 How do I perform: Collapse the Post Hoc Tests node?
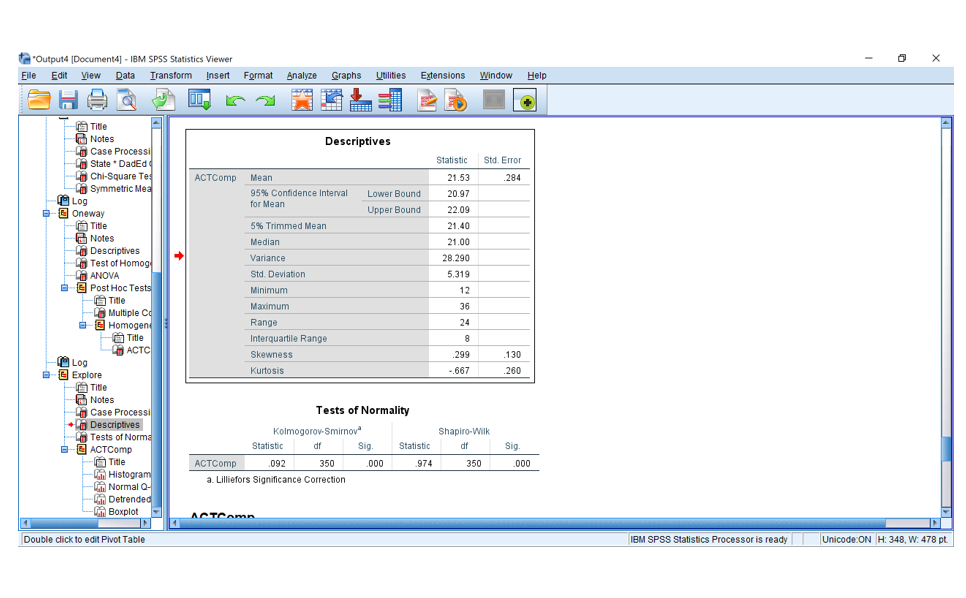coord(64,288)
